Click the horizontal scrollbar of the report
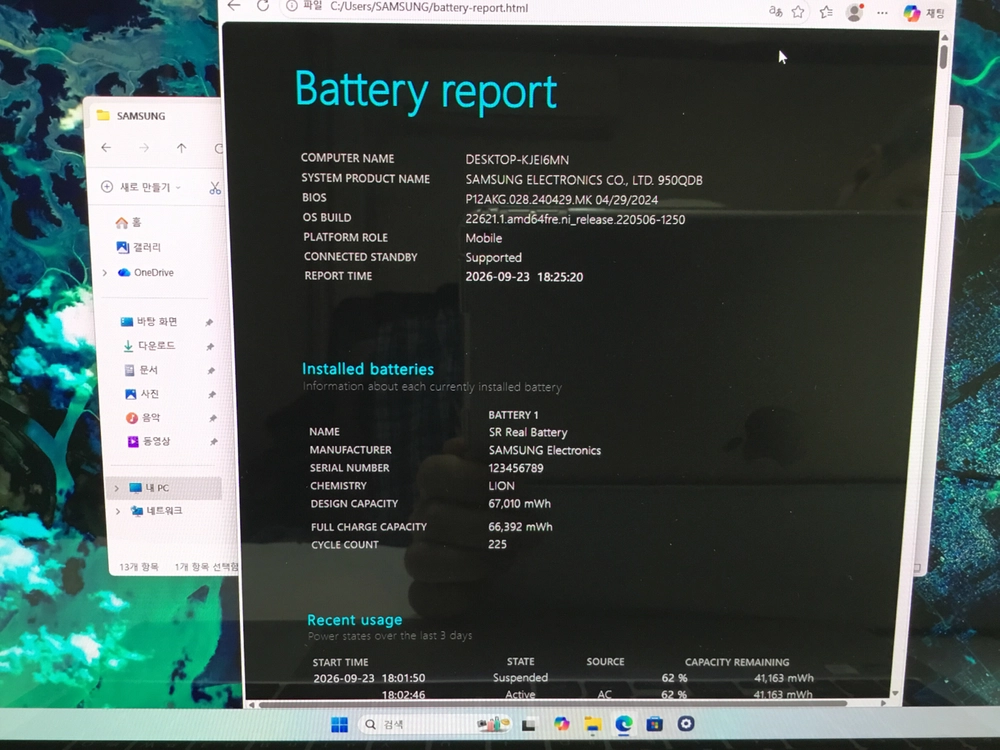The height and width of the screenshot is (750, 1000). point(552,704)
